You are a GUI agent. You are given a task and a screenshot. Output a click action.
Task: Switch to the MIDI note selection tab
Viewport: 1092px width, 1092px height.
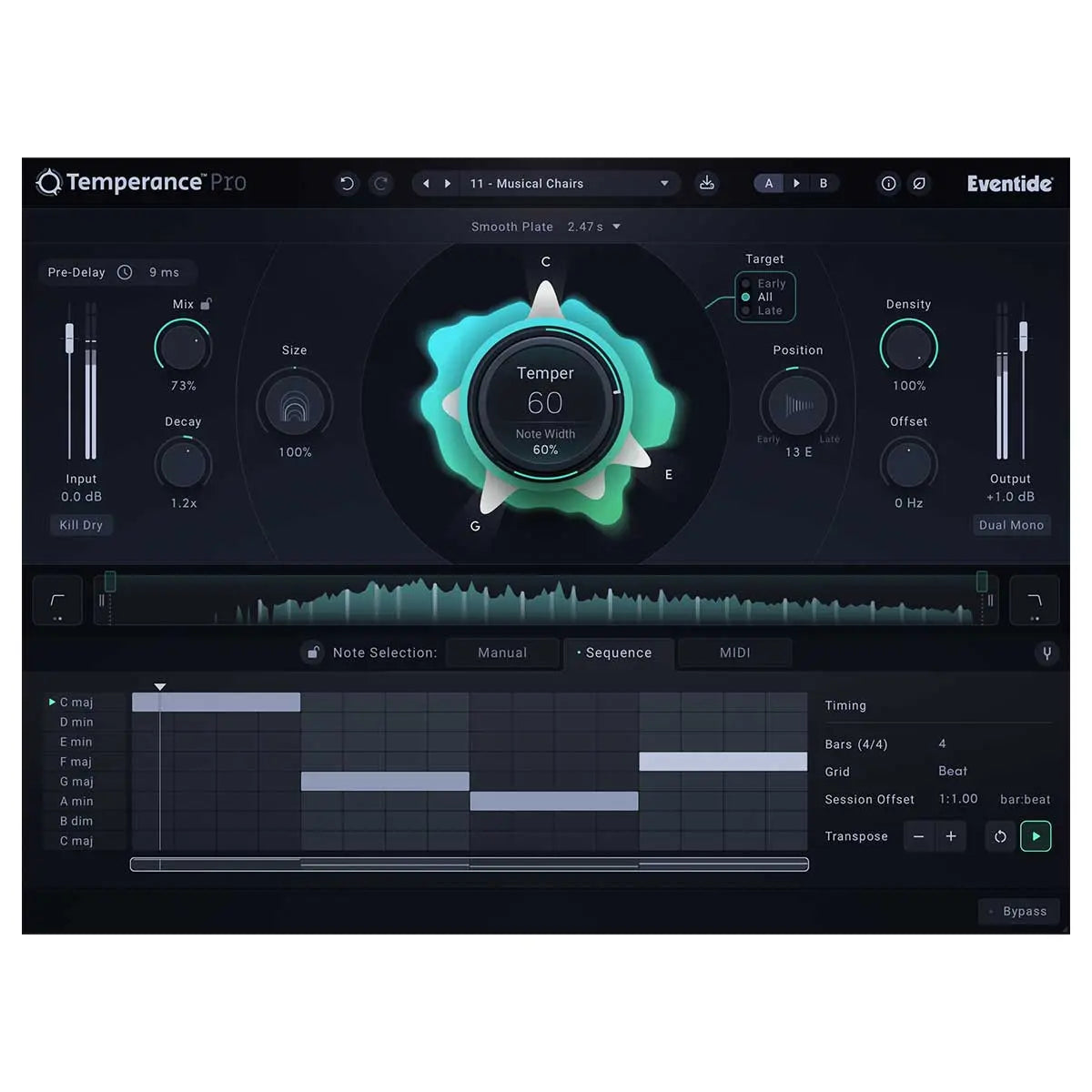click(x=735, y=652)
